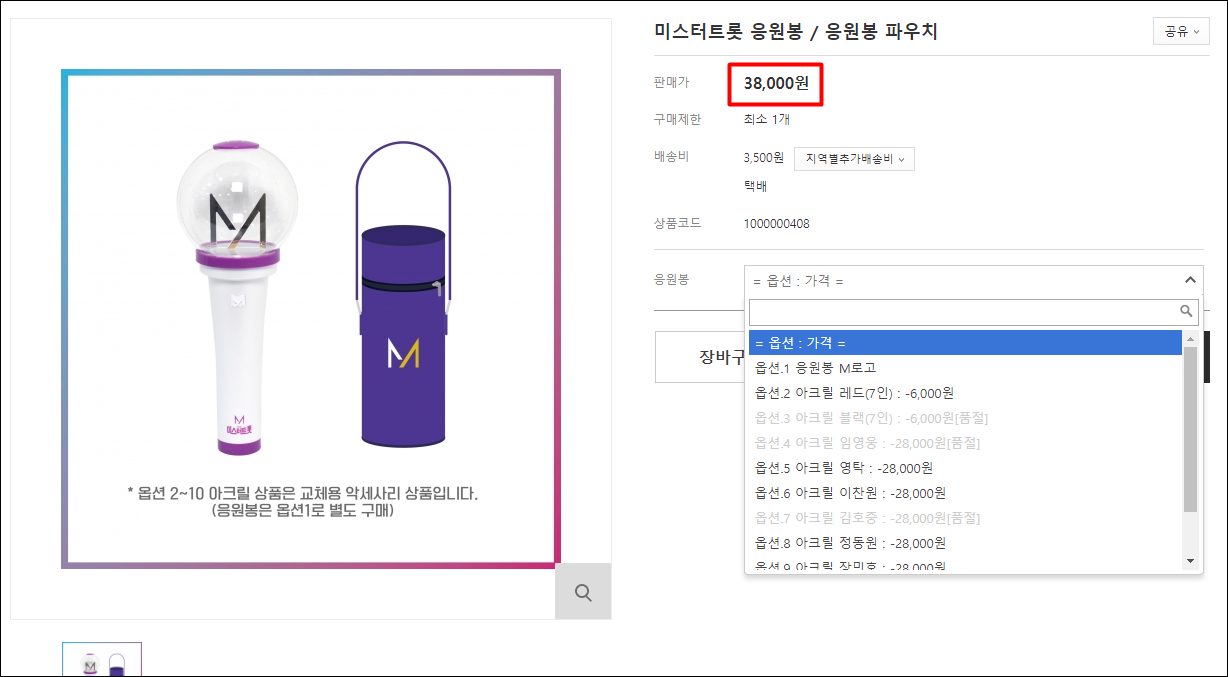This screenshot has height=677, width=1228.
Task: Click the 판매가 label
Action: (671, 83)
